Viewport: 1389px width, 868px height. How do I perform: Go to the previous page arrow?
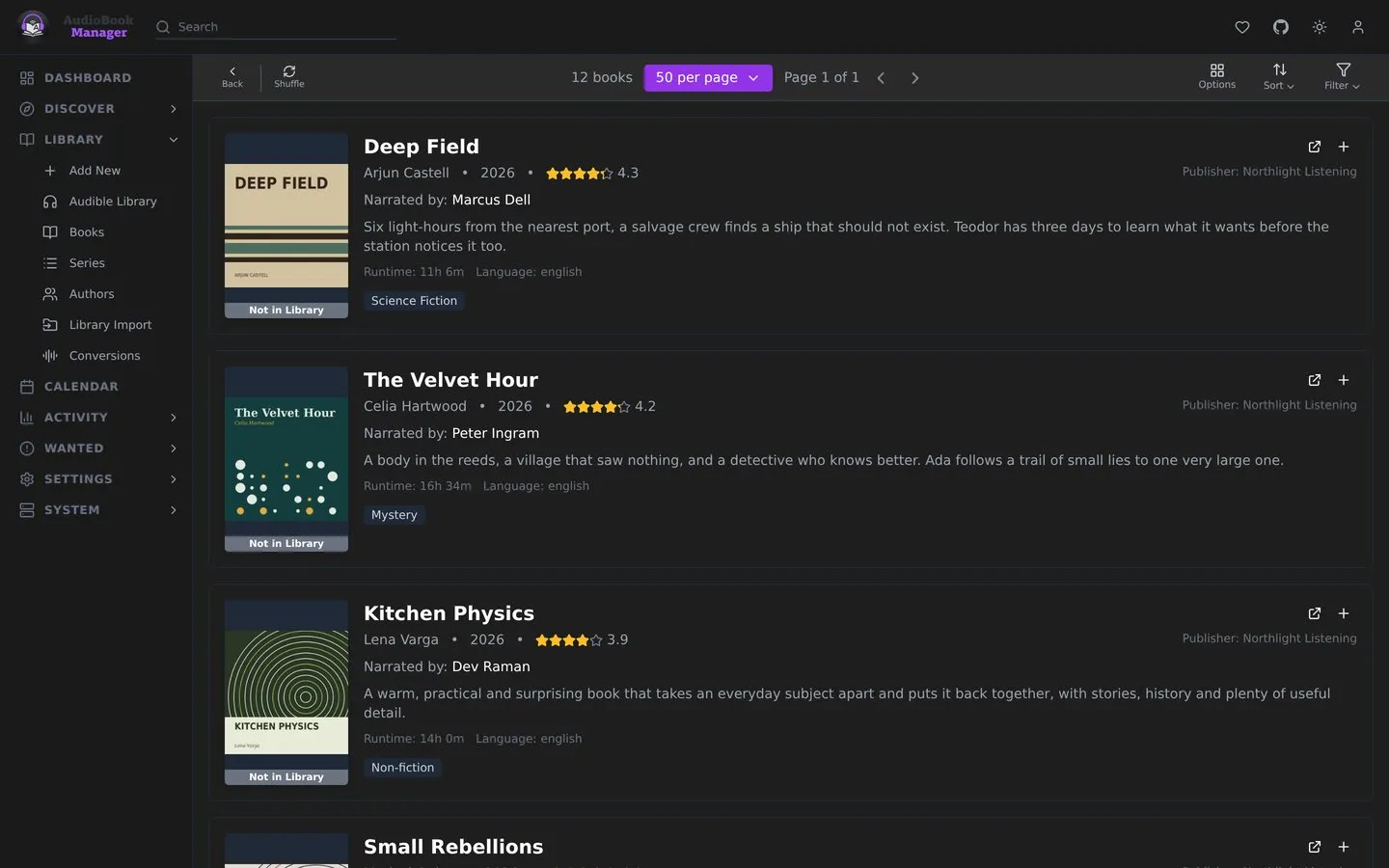(881, 78)
